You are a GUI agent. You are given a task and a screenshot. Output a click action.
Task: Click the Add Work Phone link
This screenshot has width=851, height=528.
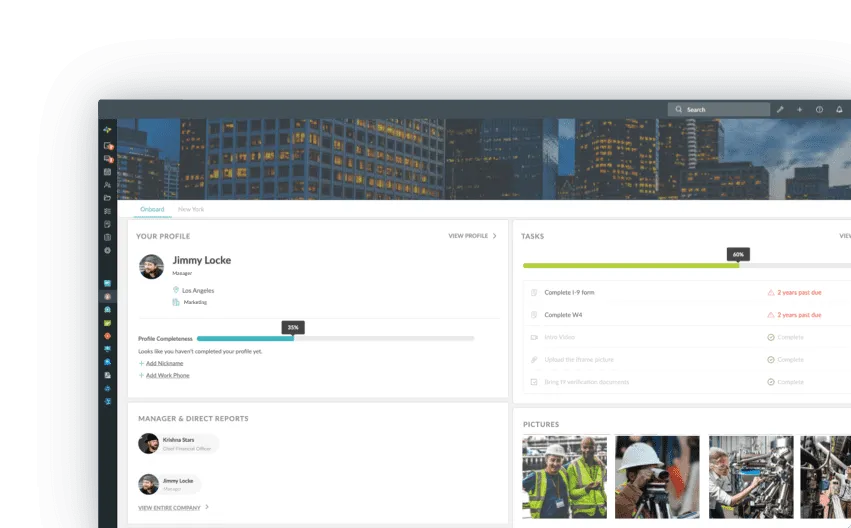point(168,376)
